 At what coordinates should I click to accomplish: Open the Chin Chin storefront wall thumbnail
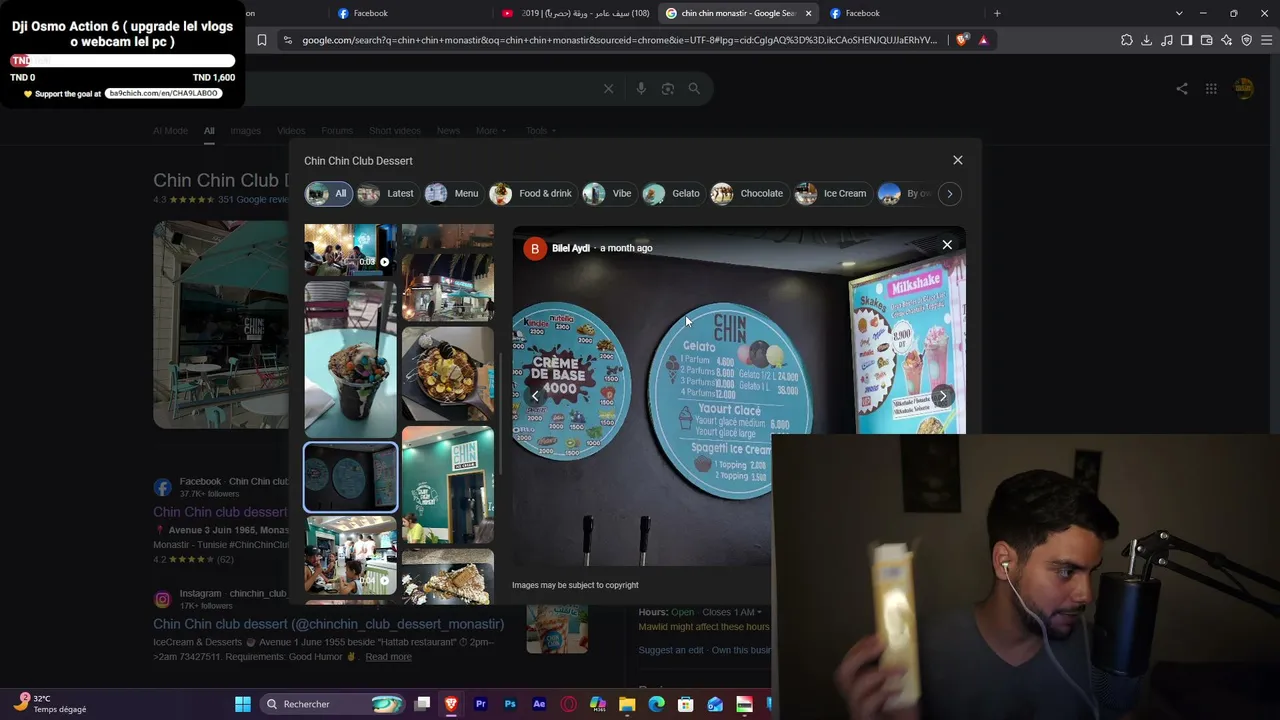(x=447, y=486)
